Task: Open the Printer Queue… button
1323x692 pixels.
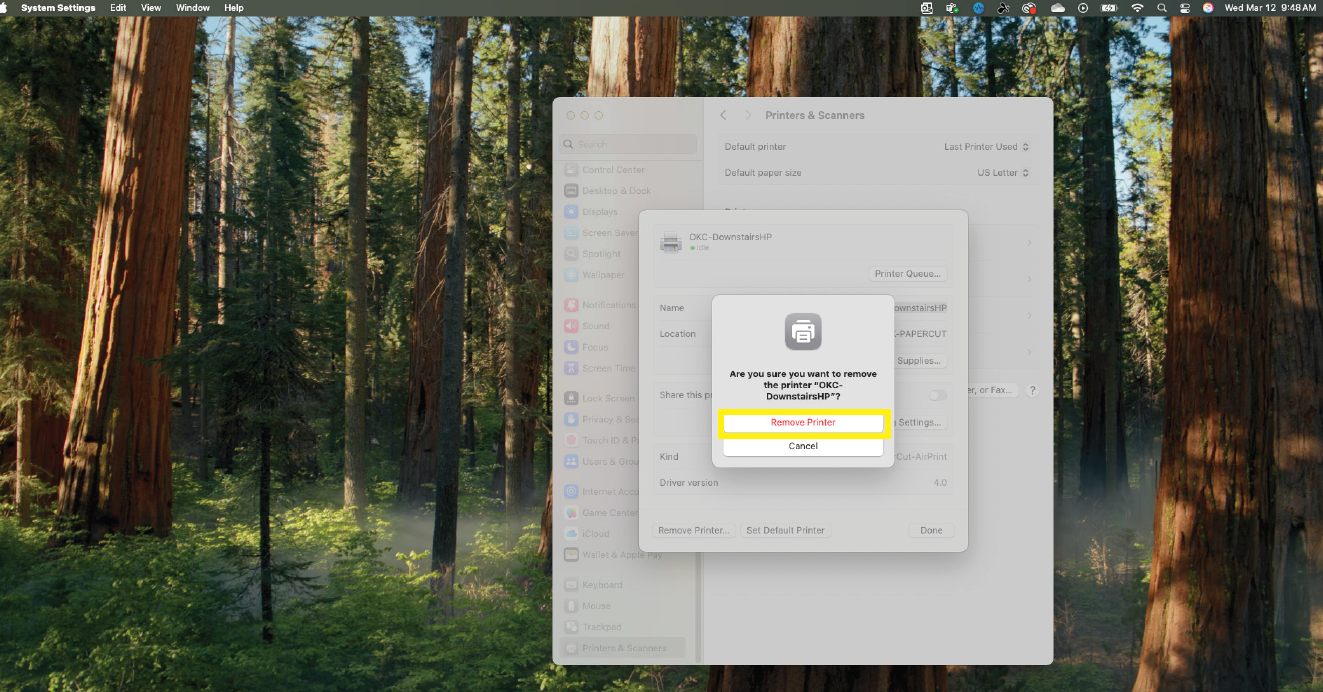Action: 908,274
